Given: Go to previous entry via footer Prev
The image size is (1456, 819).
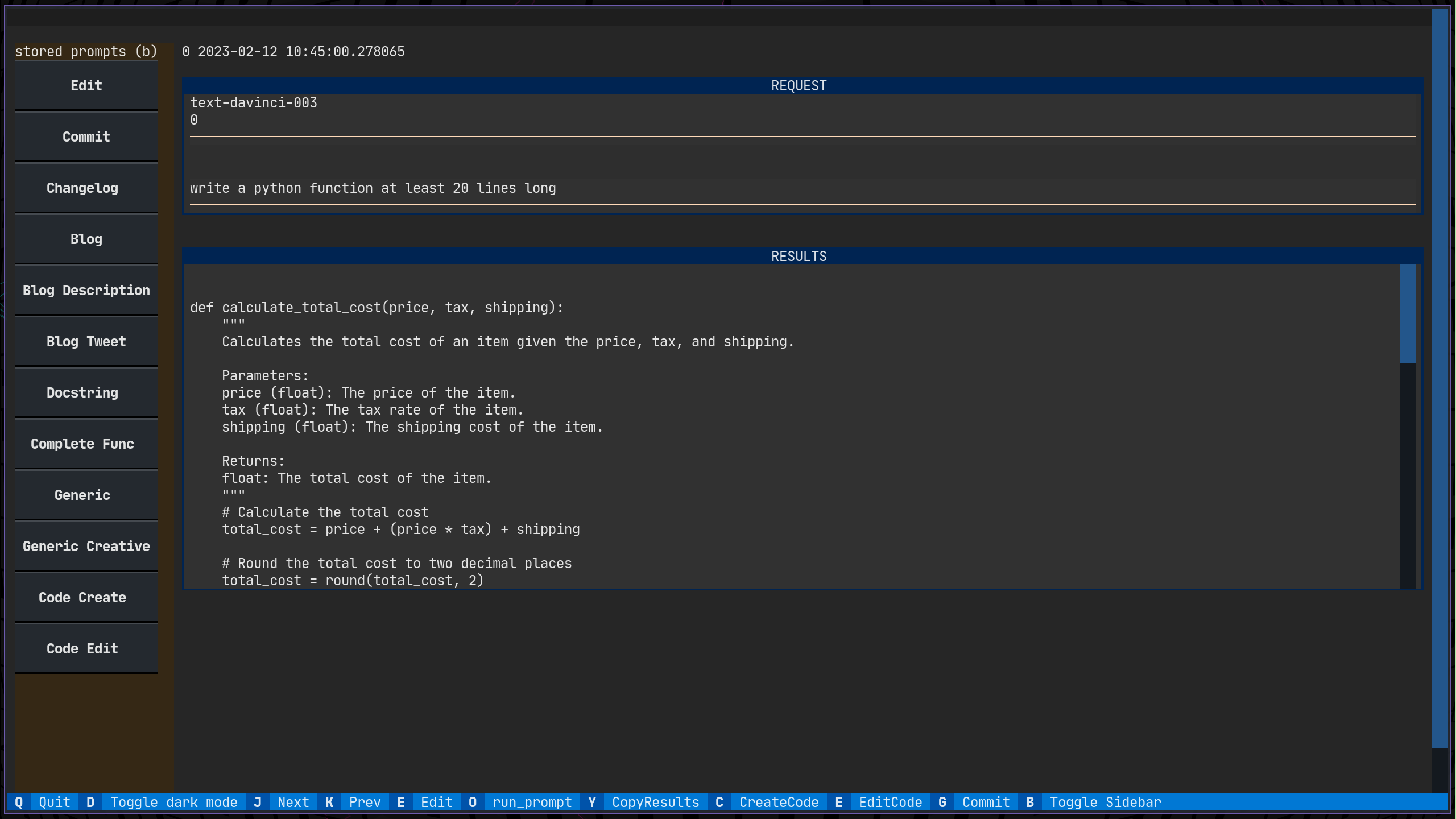Looking at the screenshot, I should [x=365, y=802].
